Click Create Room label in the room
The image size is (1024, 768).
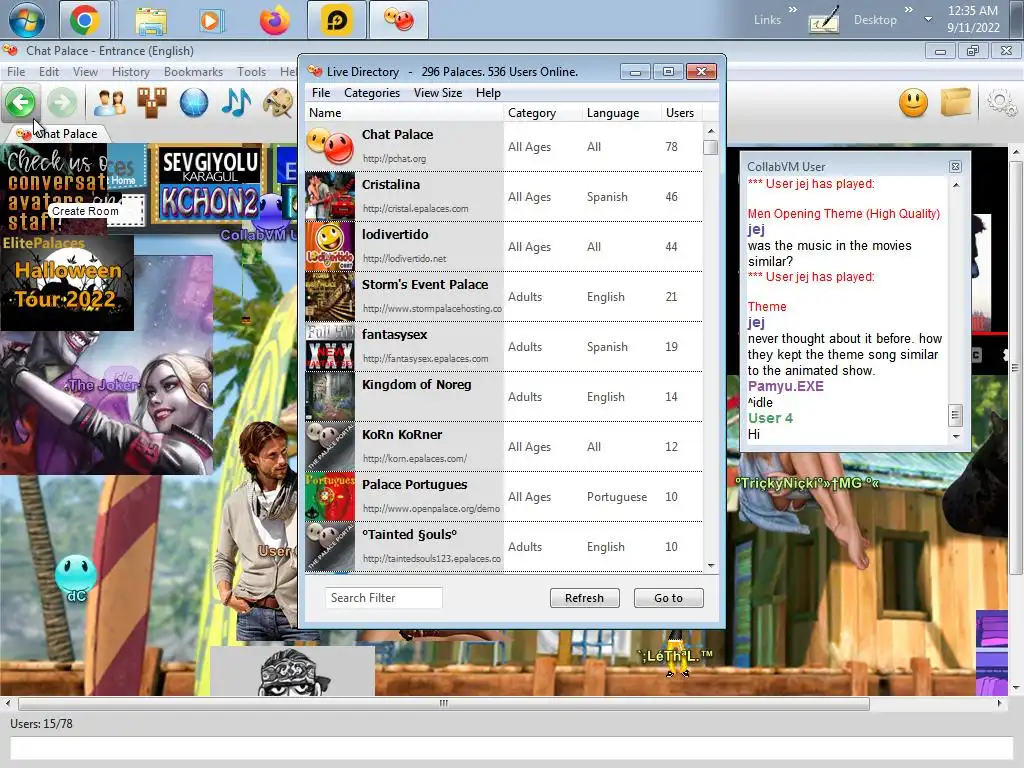click(86, 211)
